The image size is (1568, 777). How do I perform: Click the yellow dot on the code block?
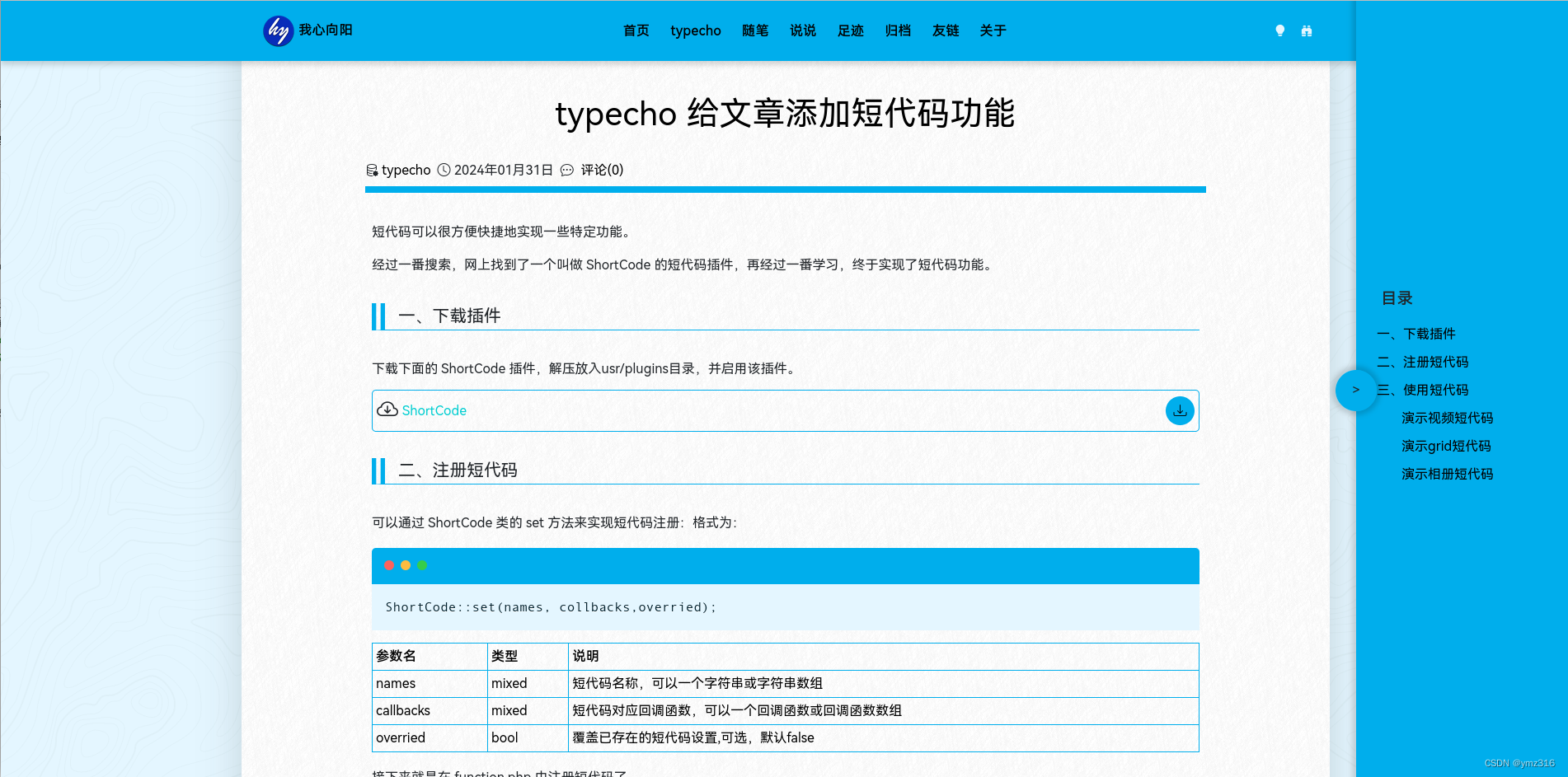click(406, 565)
